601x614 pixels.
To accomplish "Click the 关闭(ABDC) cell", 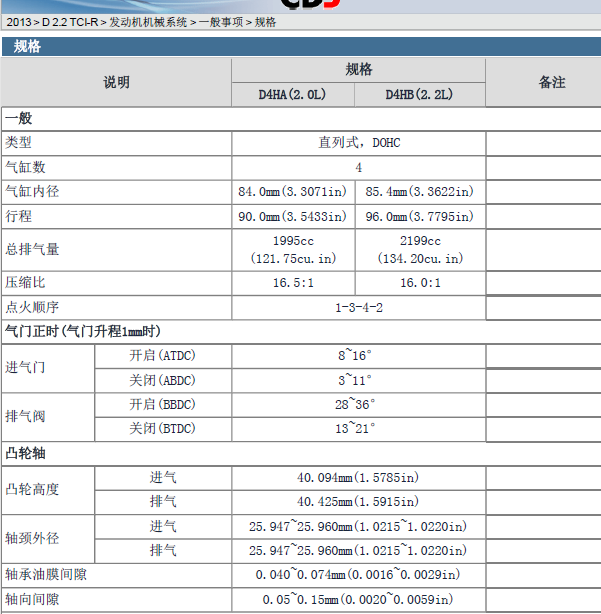I will click(x=163, y=380).
